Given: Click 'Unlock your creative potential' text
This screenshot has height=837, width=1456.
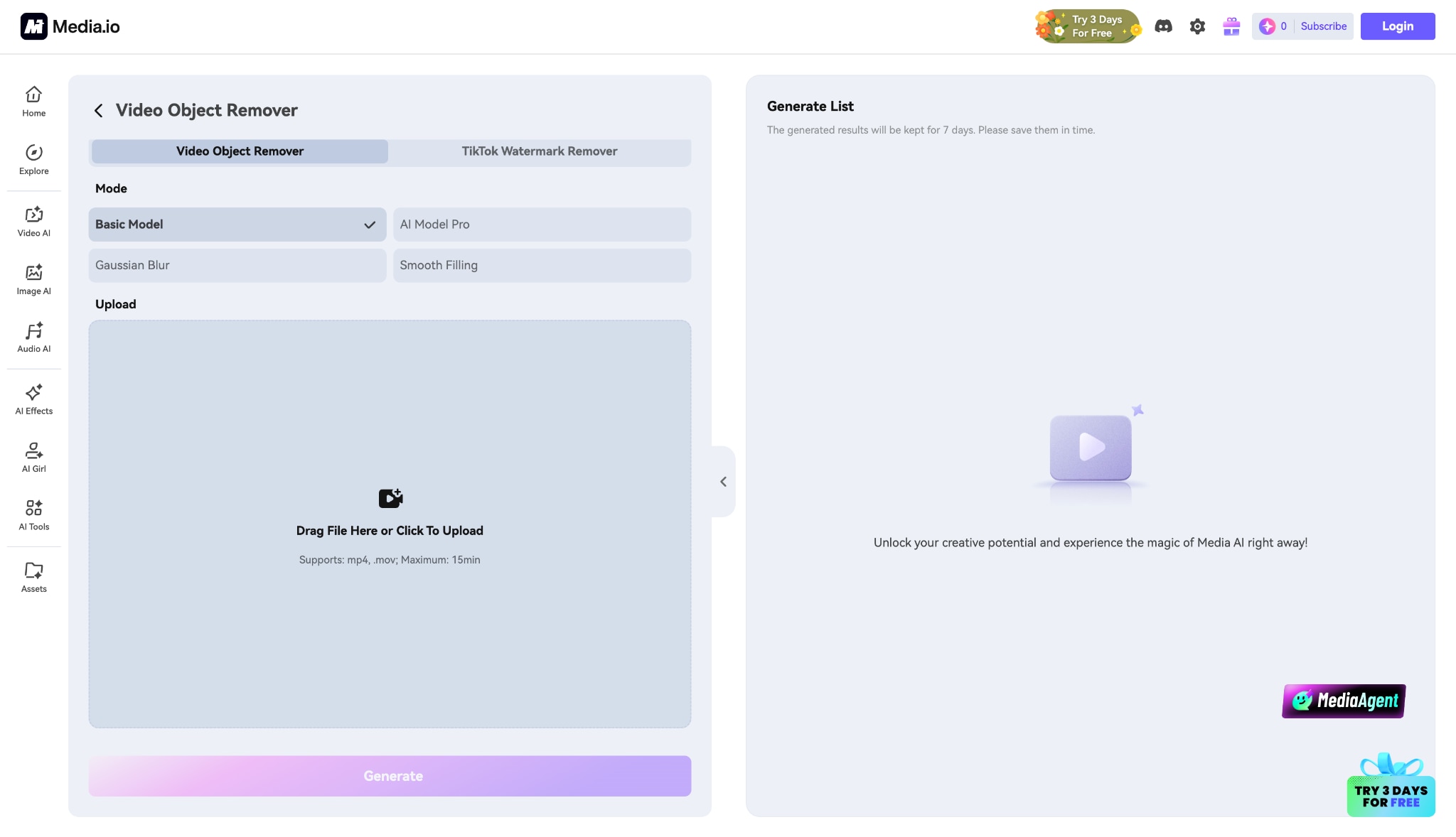Looking at the screenshot, I should click(x=1091, y=543).
